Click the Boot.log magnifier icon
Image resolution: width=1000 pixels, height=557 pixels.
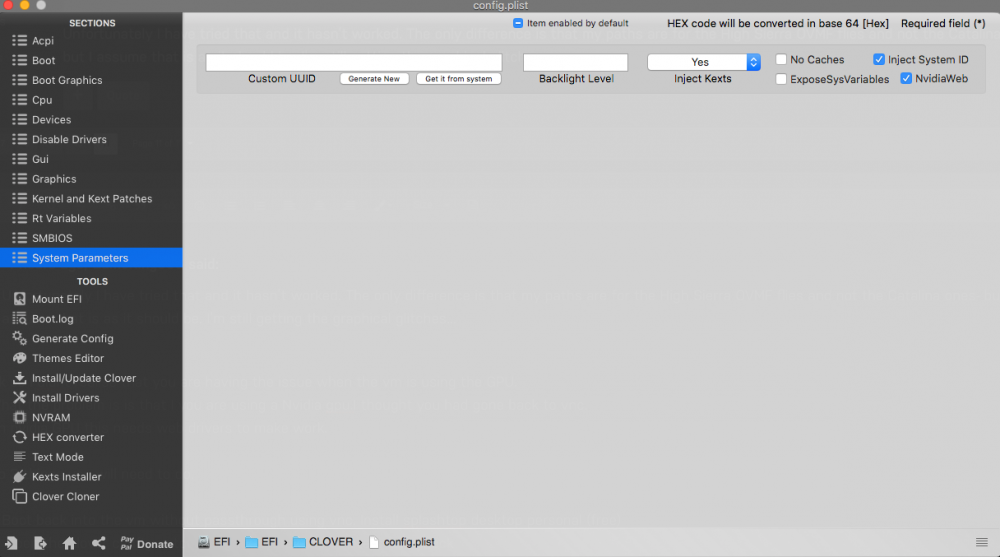[x=20, y=318]
